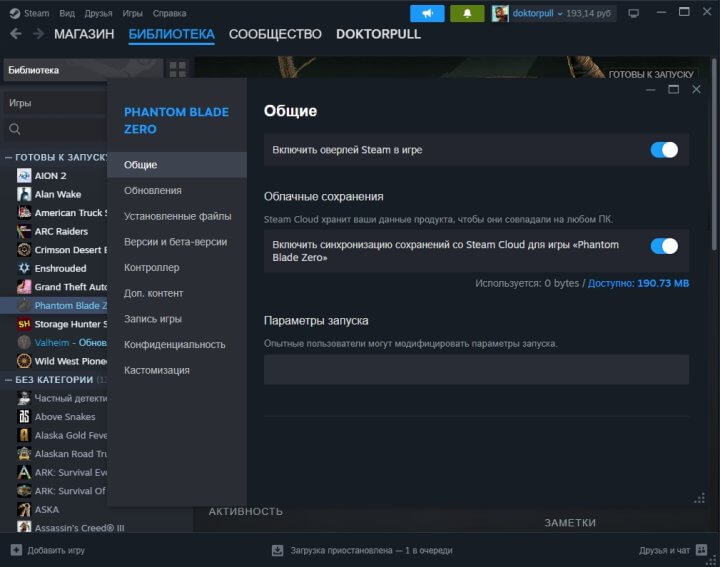
Task: Select Valheim game icon
Action: coord(24,342)
